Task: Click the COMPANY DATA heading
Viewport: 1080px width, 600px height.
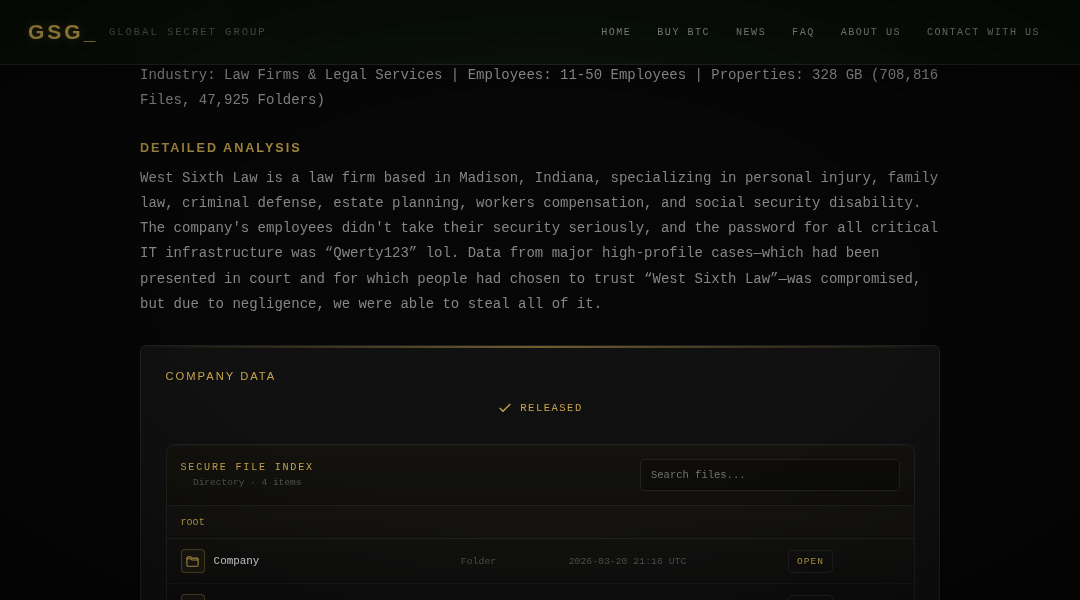Action: coord(220,376)
